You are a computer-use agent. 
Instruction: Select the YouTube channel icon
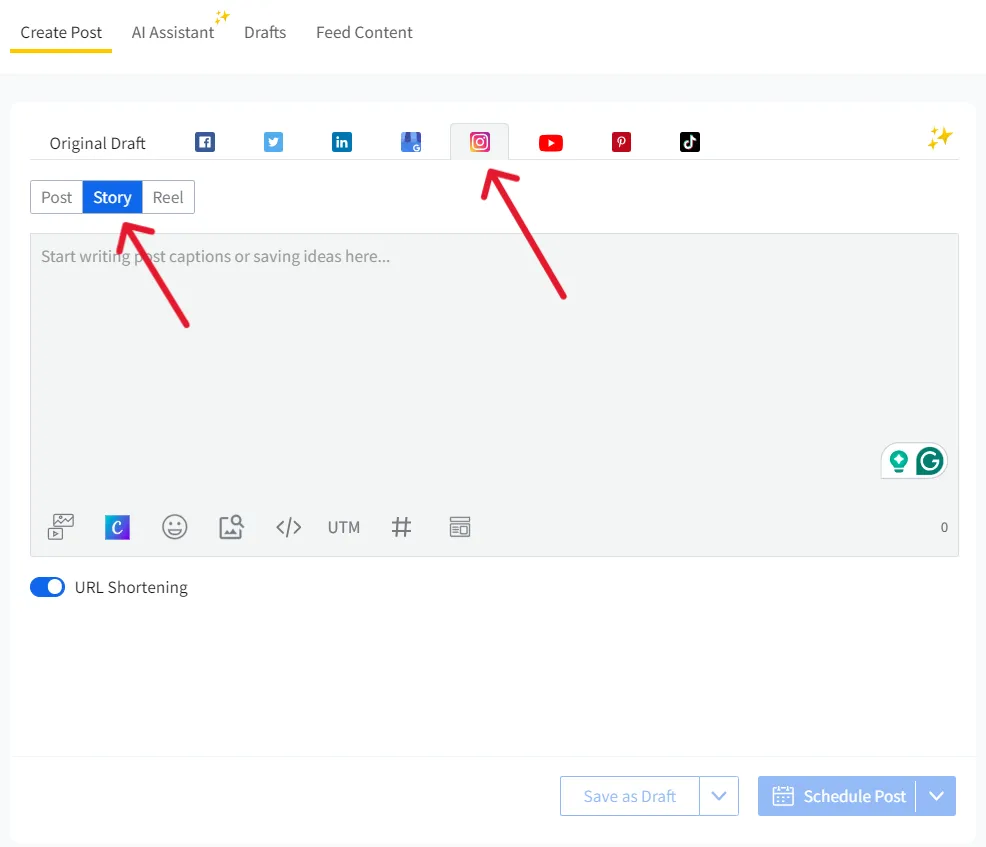click(x=550, y=142)
